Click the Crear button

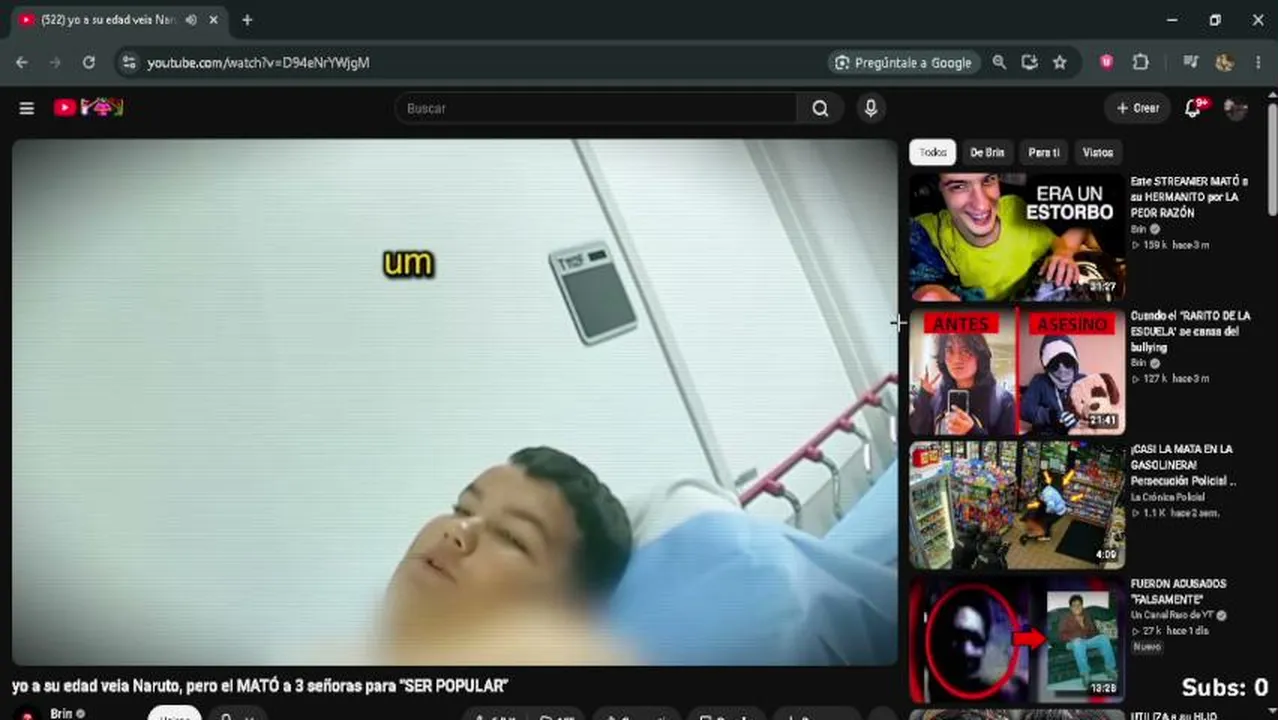(x=1137, y=108)
